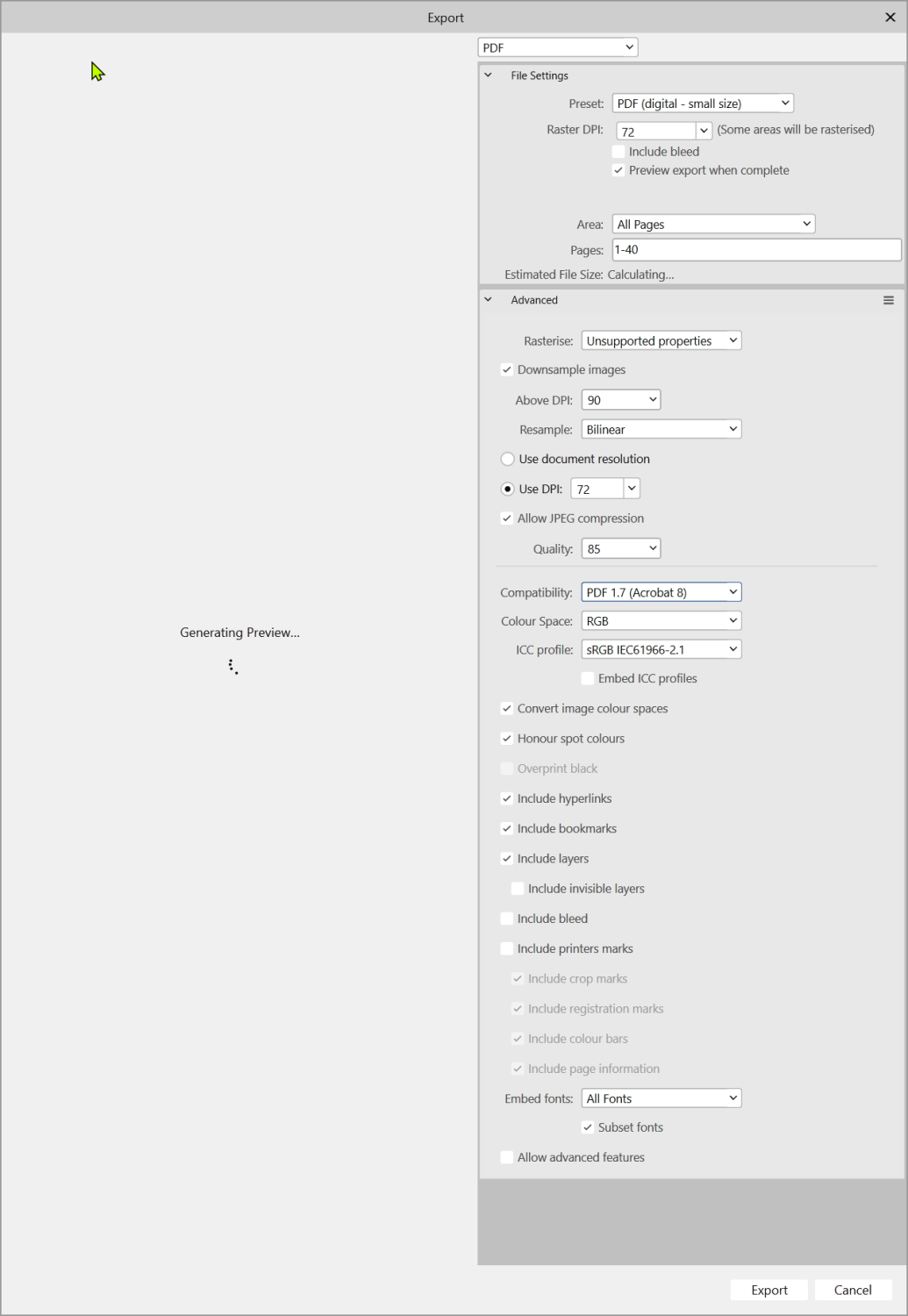Close the Export dialog window

pos(890,18)
